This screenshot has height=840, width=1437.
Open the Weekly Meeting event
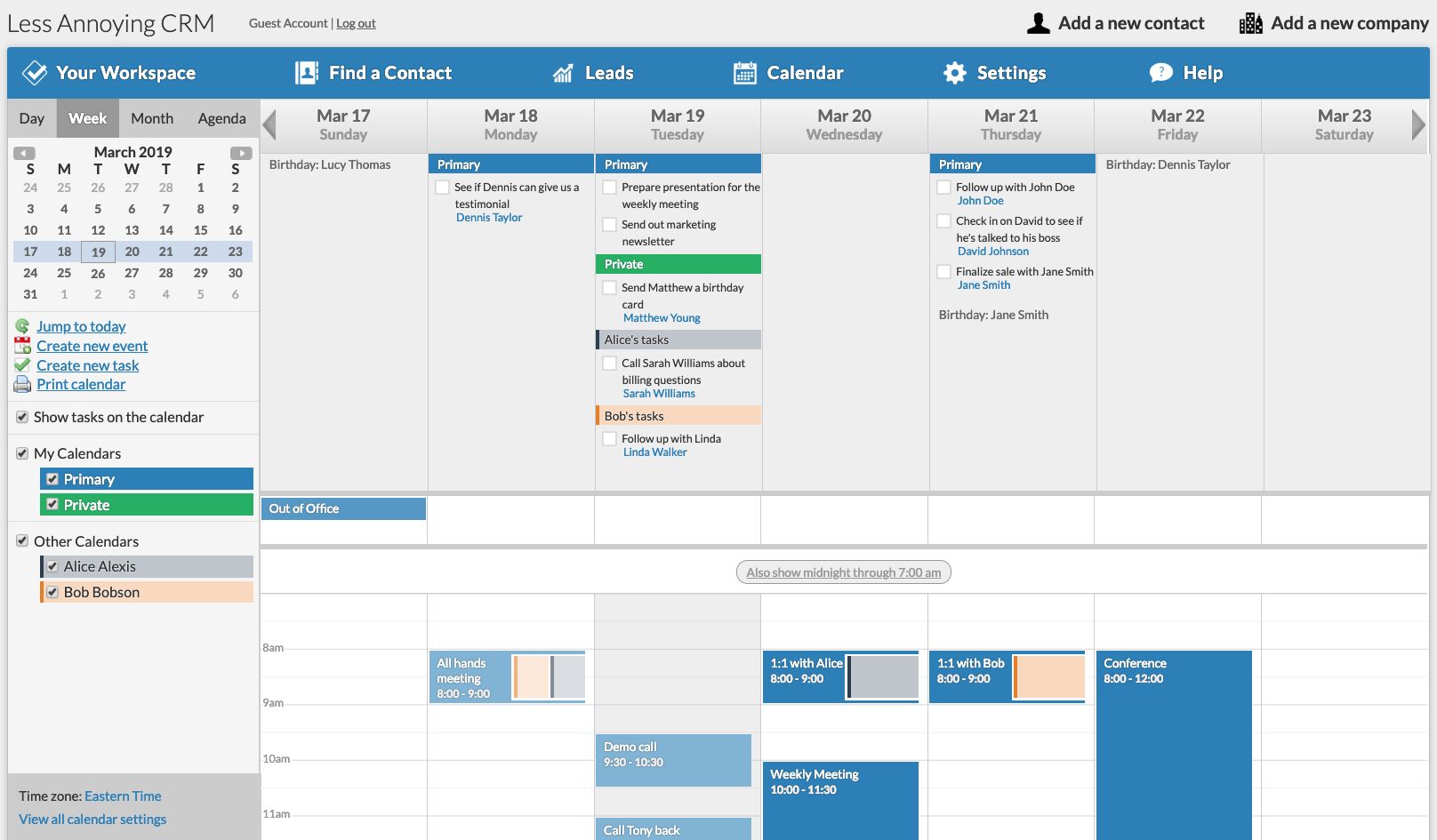tap(840, 800)
